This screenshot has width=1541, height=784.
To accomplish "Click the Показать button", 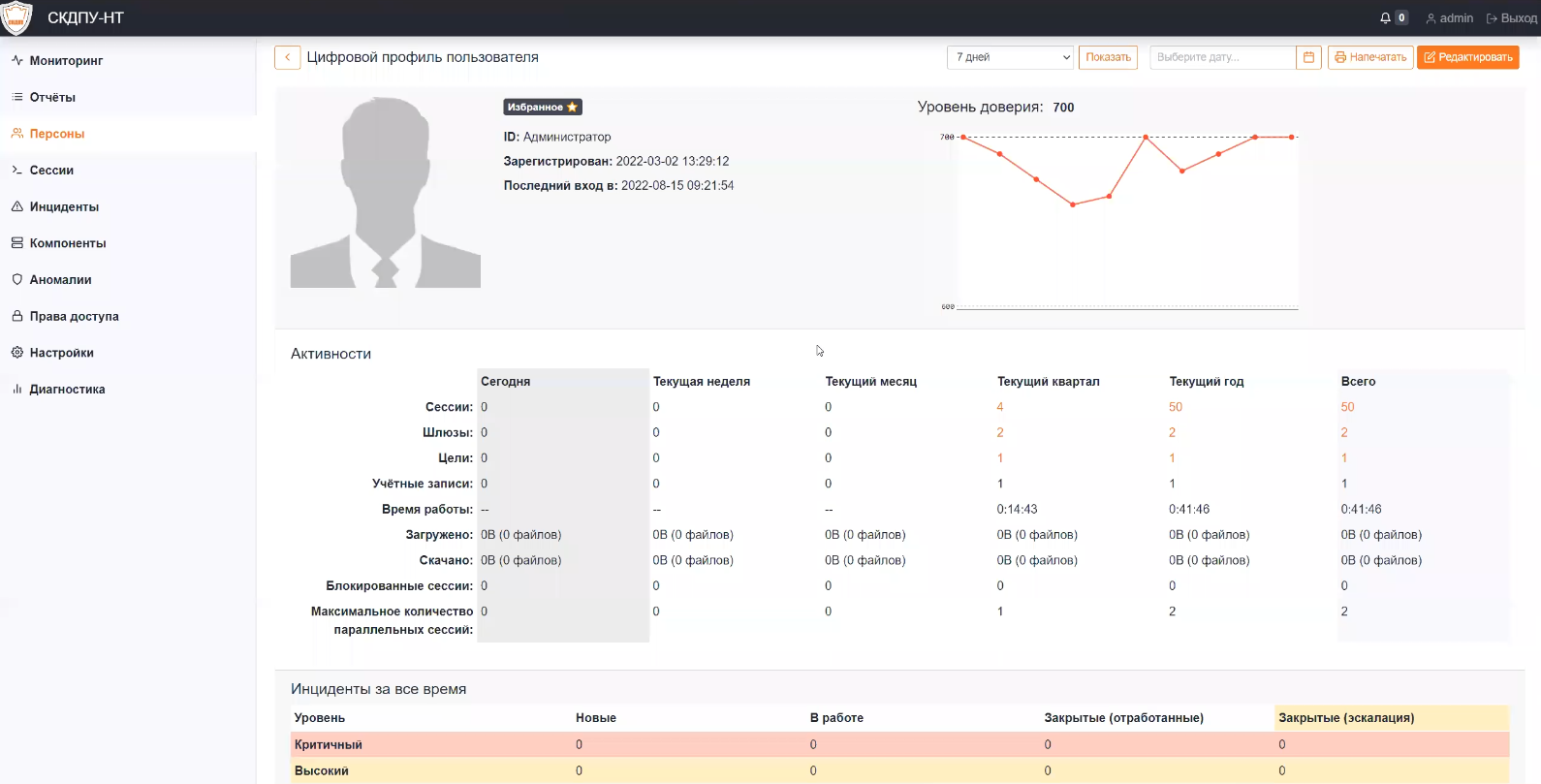I will [1108, 57].
